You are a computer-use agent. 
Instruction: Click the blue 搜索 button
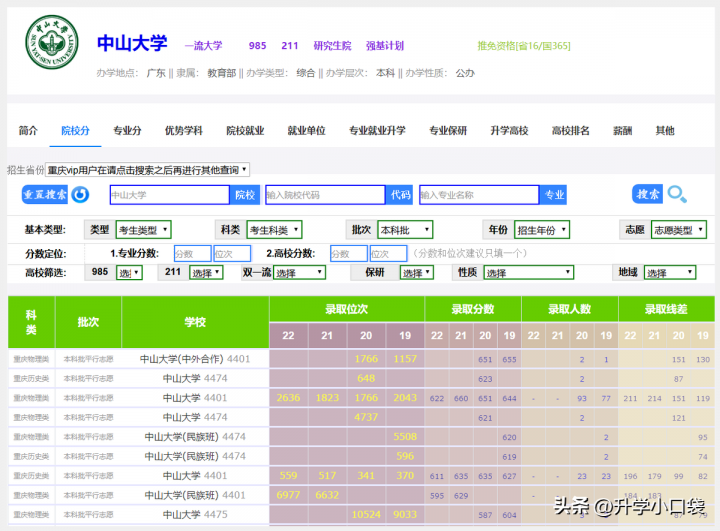click(647, 194)
